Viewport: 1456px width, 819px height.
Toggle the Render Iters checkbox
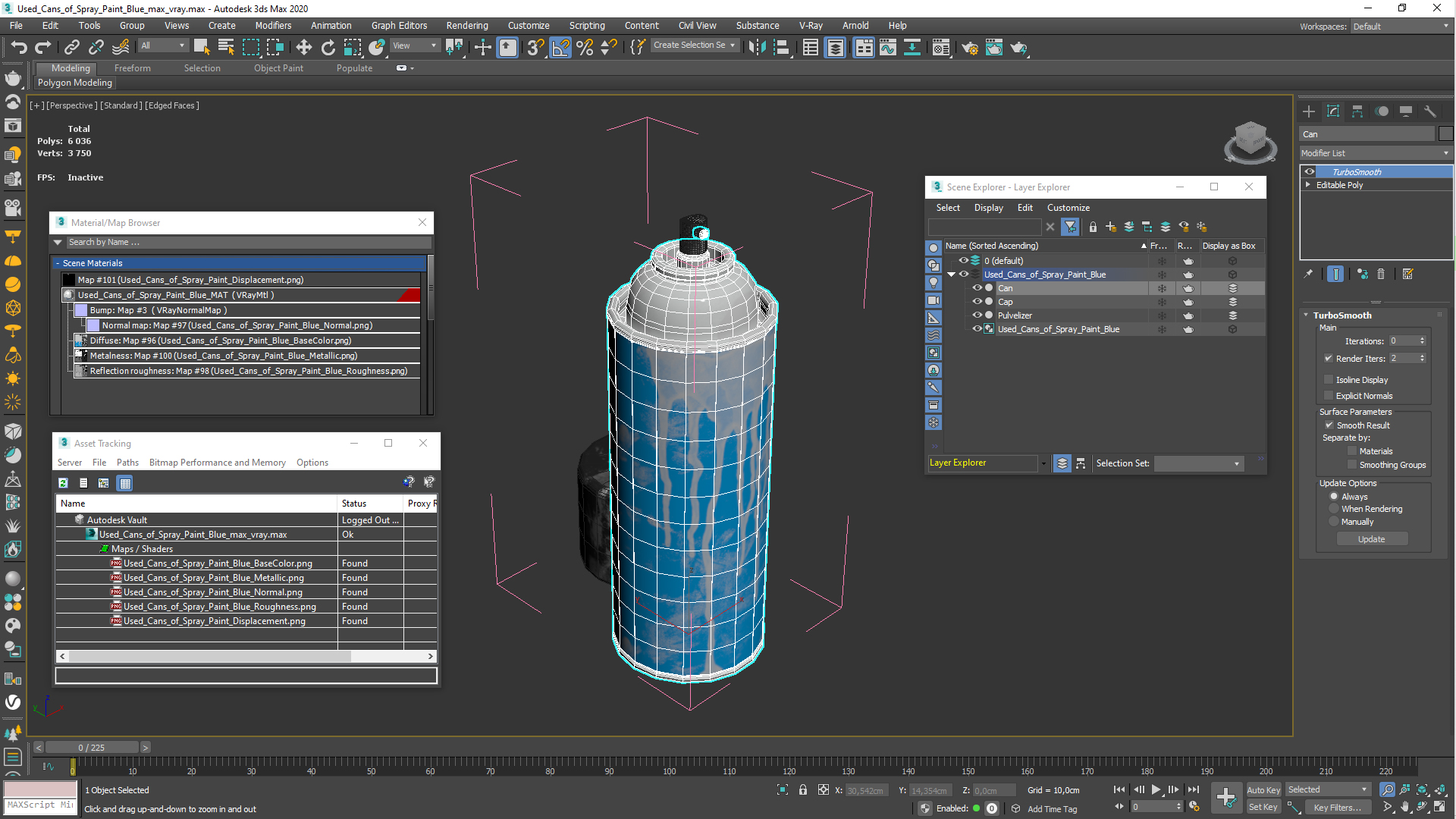[1329, 359]
